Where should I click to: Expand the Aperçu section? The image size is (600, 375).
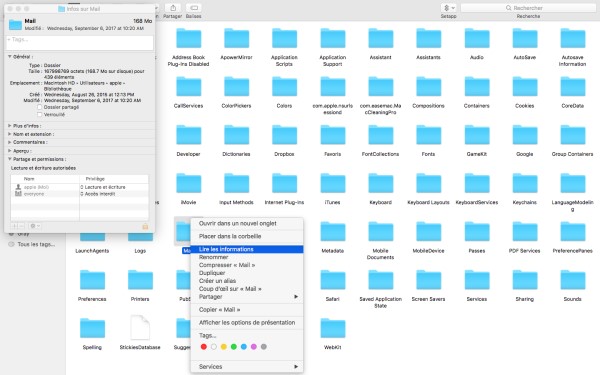(10, 151)
